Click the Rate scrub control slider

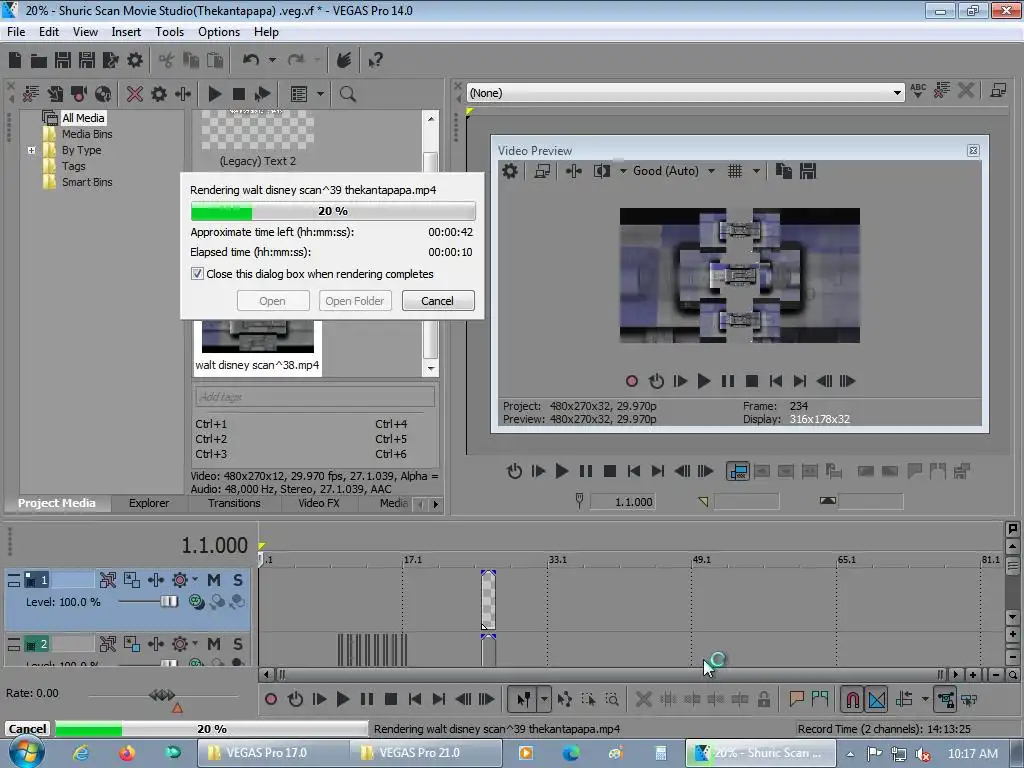click(x=162, y=695)
